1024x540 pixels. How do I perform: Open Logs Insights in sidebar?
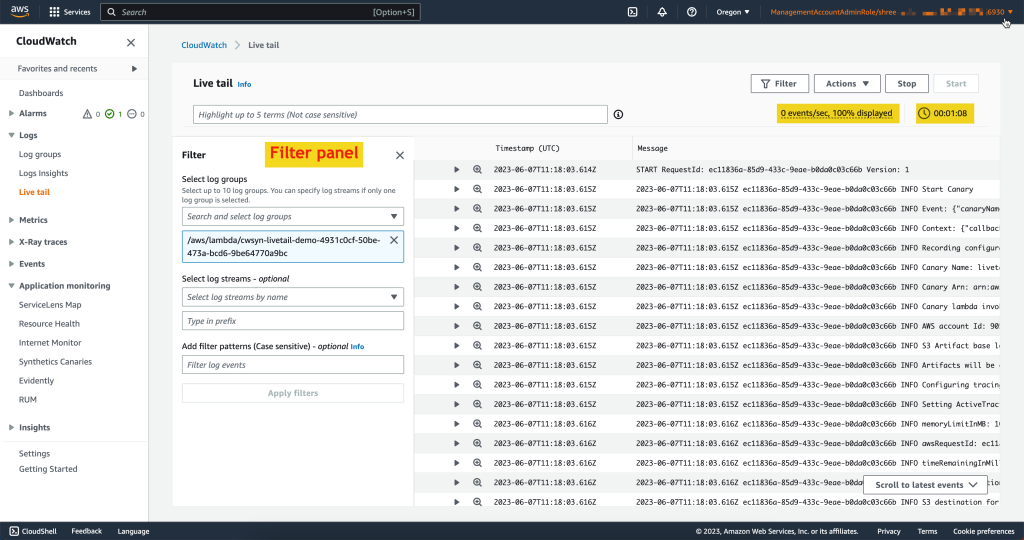click(x=43, y=174)
